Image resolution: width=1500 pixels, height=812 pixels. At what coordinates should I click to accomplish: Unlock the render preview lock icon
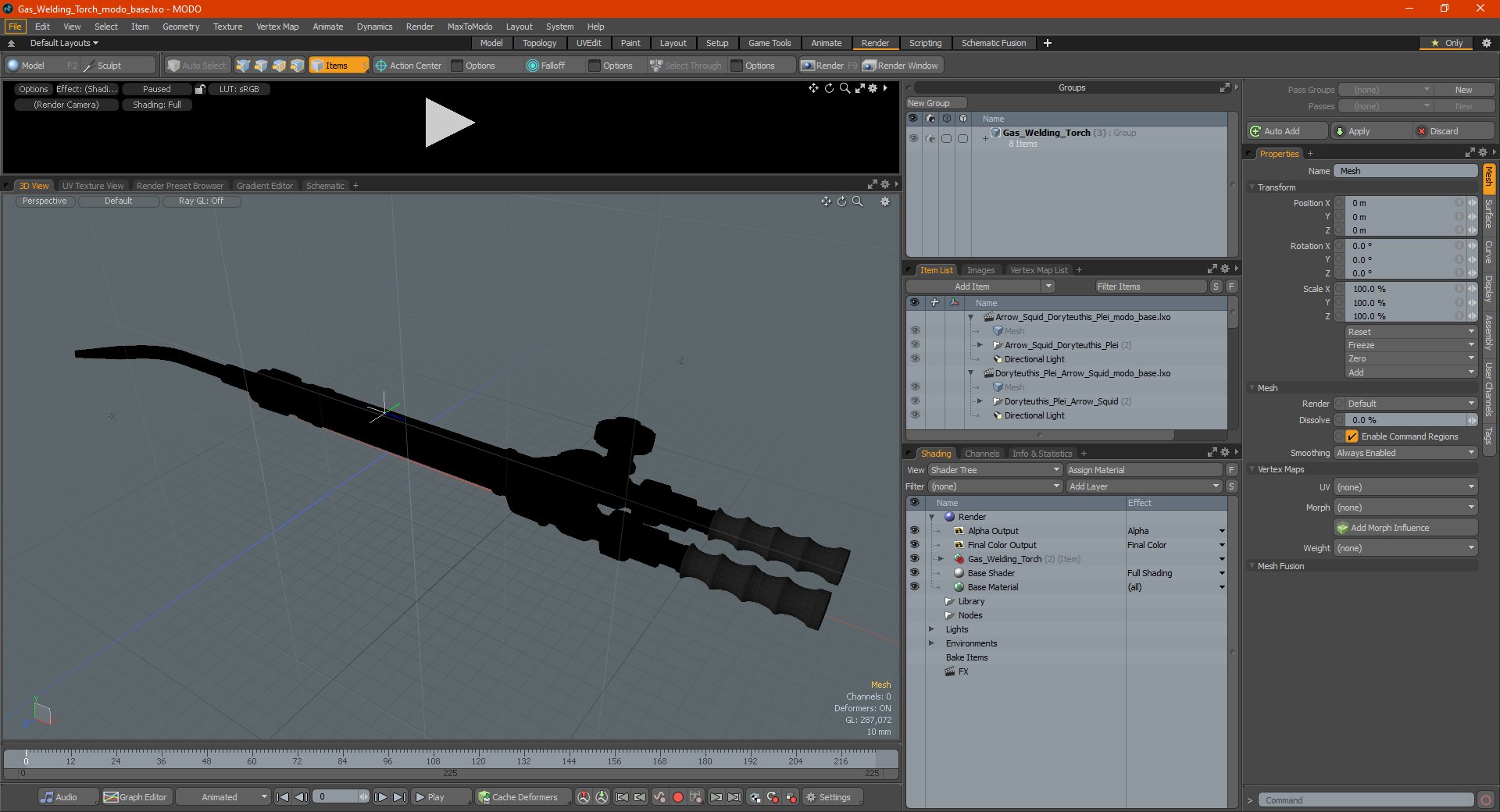200,89
